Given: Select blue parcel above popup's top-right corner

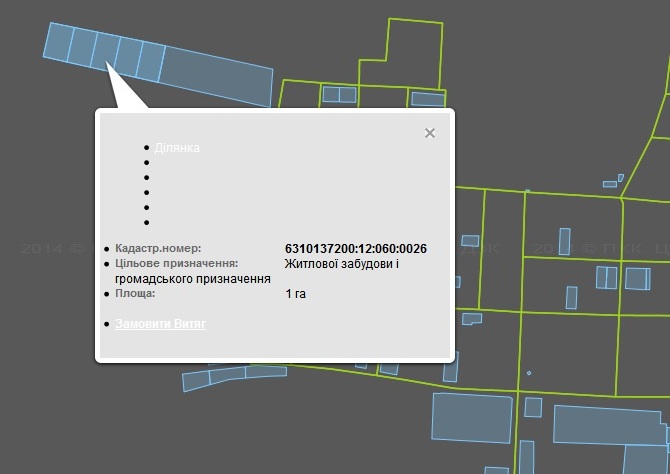Looking at the screenshot, I should click(x=428, y=99).
